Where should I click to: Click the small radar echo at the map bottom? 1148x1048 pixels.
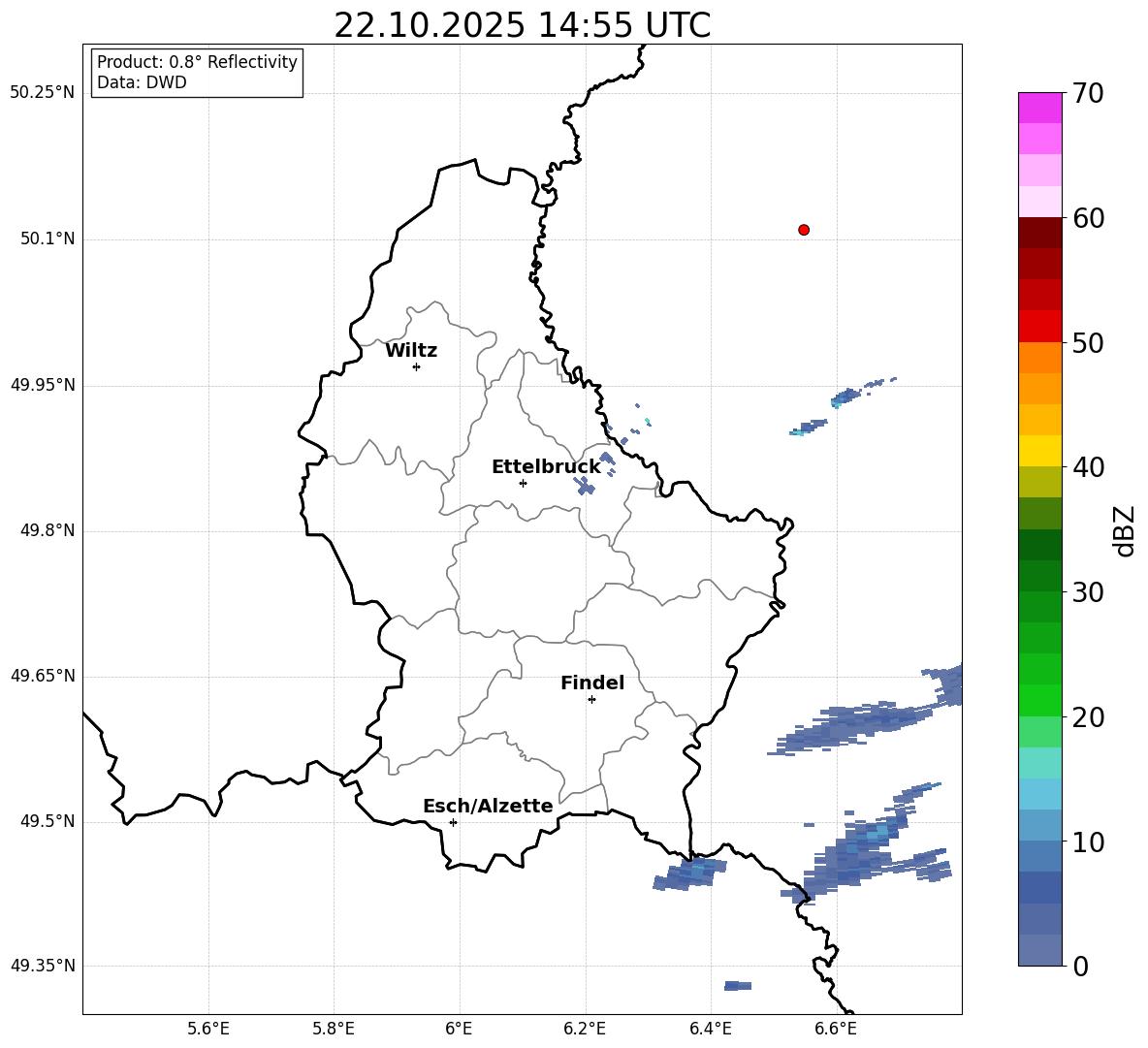pos(737,986)
